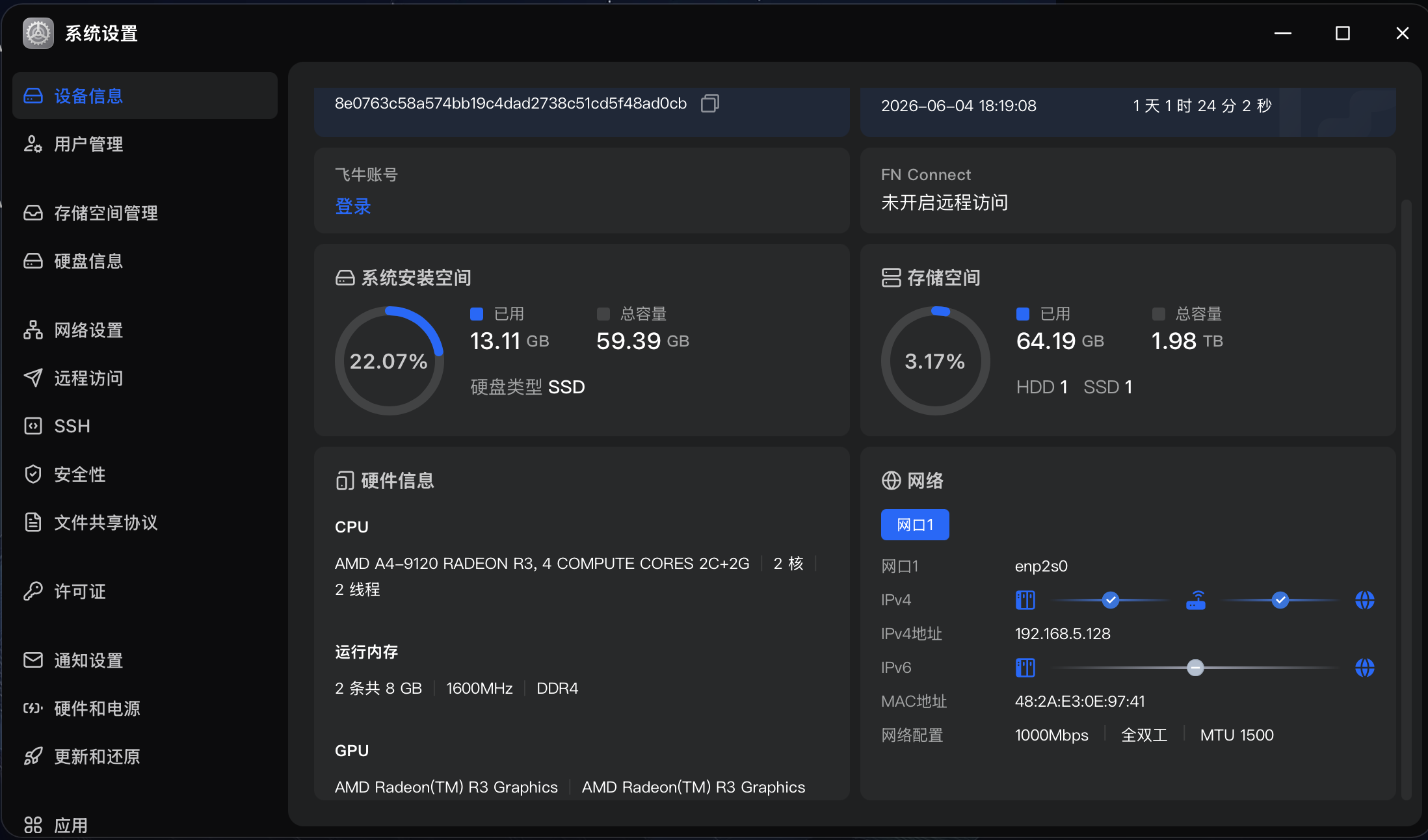Click the enp2s0 interface name

[x=1041, y=566]
